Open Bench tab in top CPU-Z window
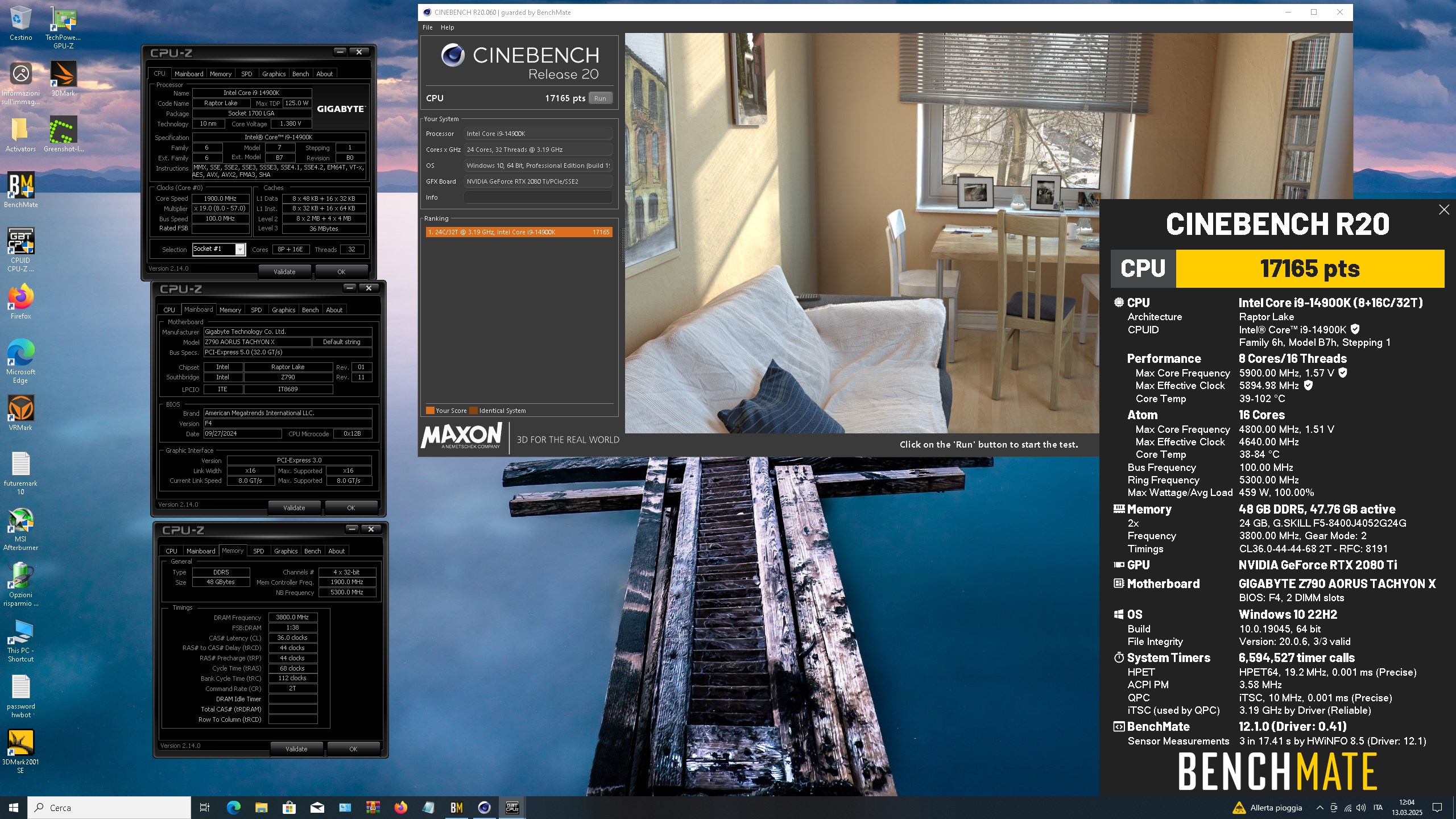The image size is (1456, 819). (301, 74)
